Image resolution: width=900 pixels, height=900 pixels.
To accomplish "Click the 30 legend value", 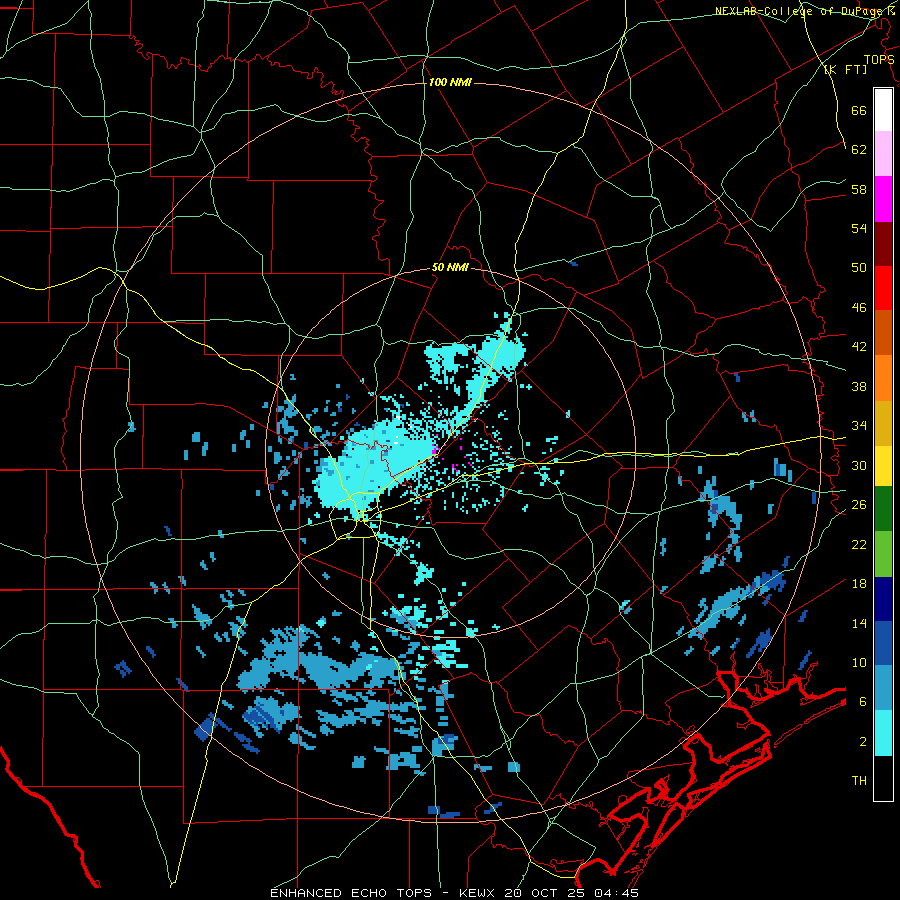I will [859, 465].
